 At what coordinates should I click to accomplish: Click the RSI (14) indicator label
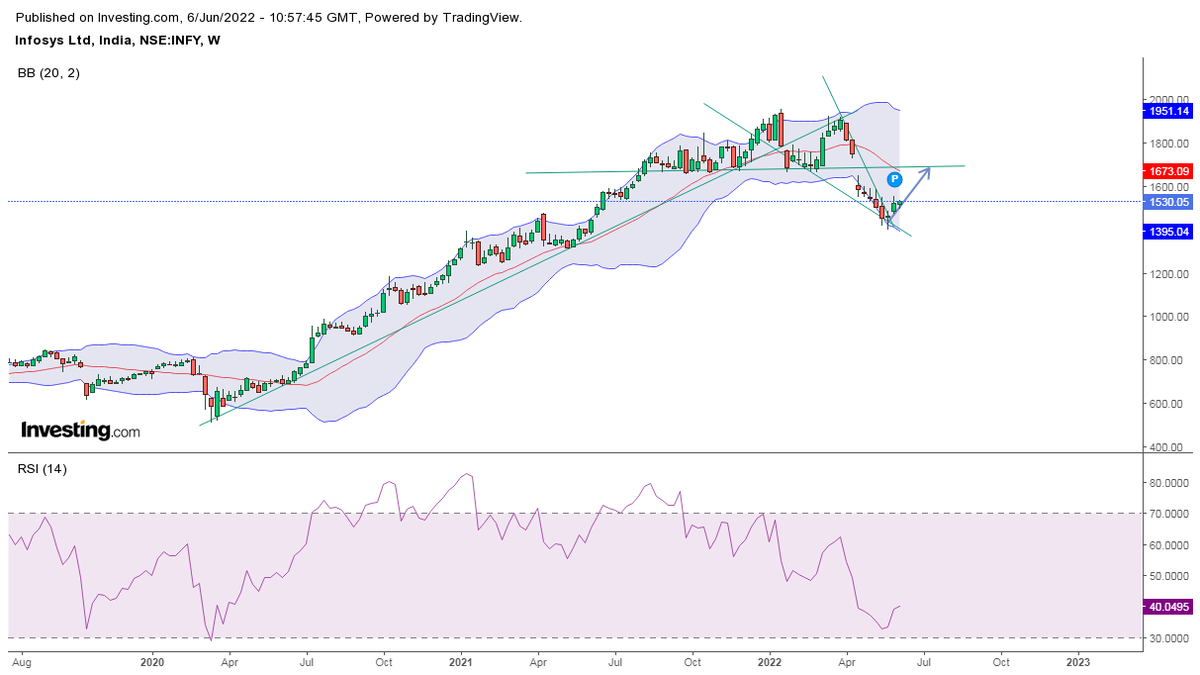point(42,468)
